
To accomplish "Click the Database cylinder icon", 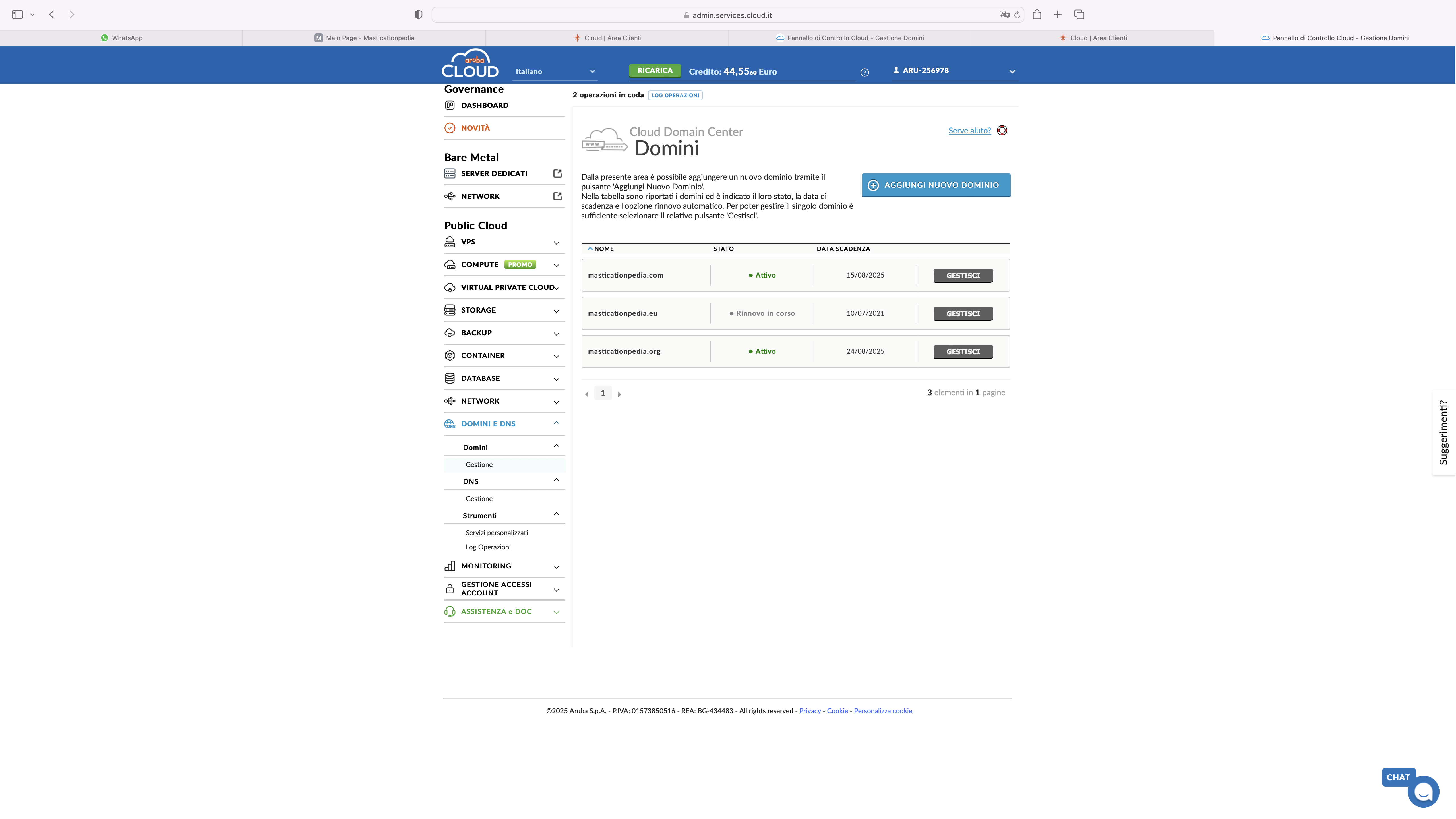I will tap(450, 378).
